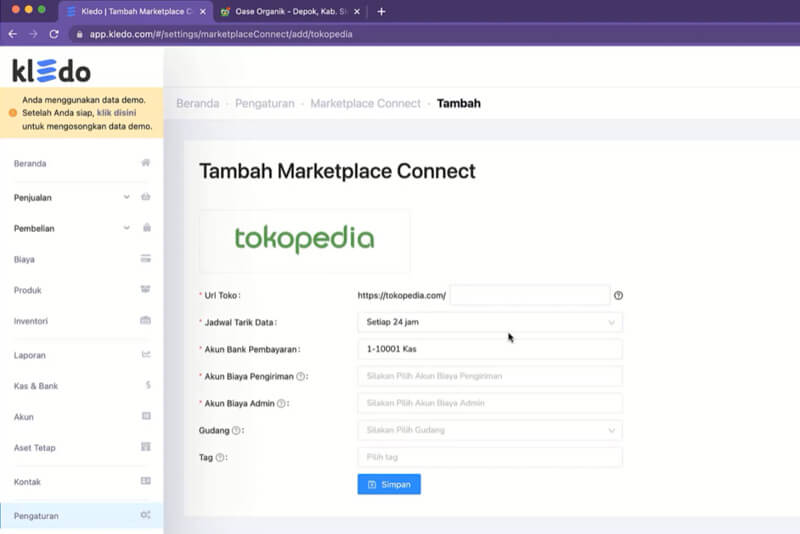Click the Penjualan basket icon
The width and height of the screenshot is (800, 534).
pyautogui.click(x=145, y=197)
